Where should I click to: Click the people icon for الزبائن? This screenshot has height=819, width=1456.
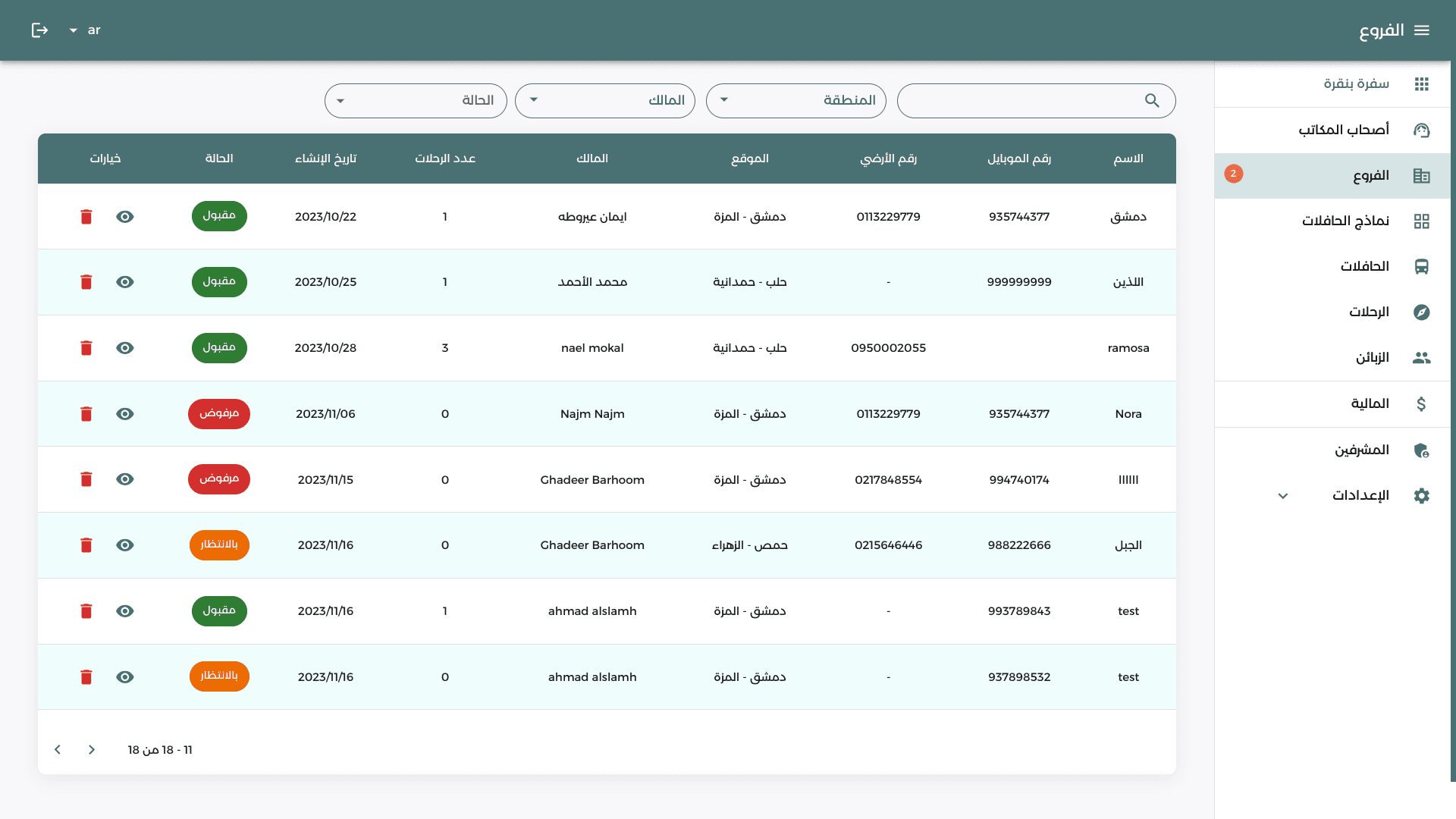(x=1422, y=358)
